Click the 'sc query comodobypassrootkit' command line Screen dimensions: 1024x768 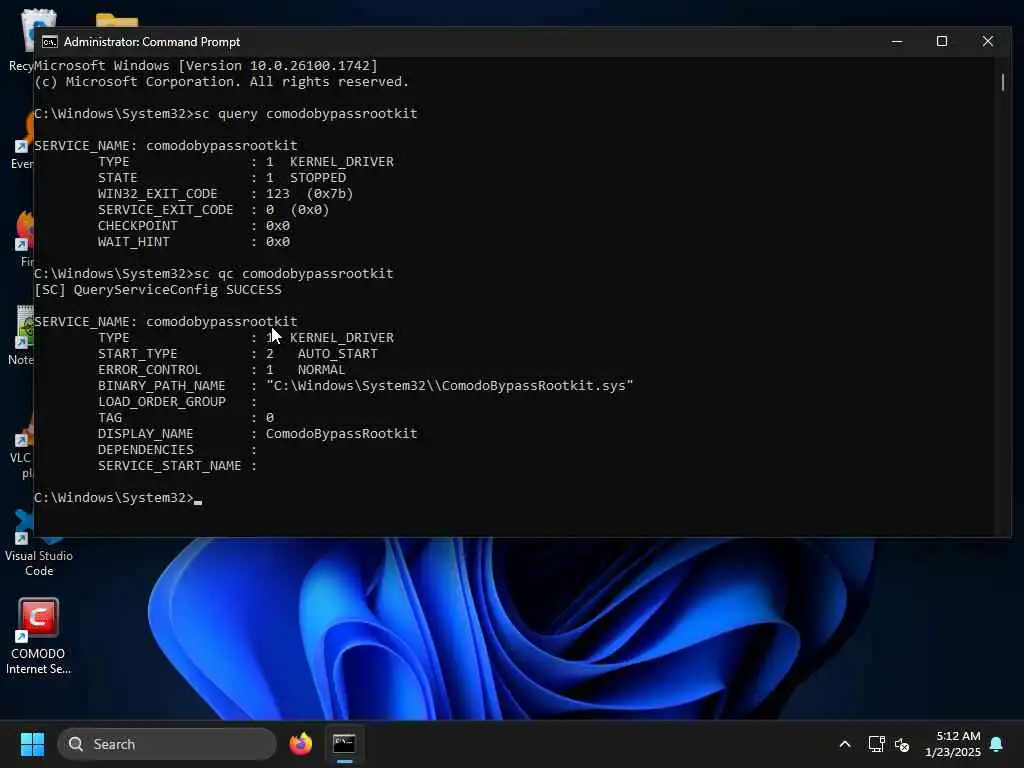pos(225,114)
